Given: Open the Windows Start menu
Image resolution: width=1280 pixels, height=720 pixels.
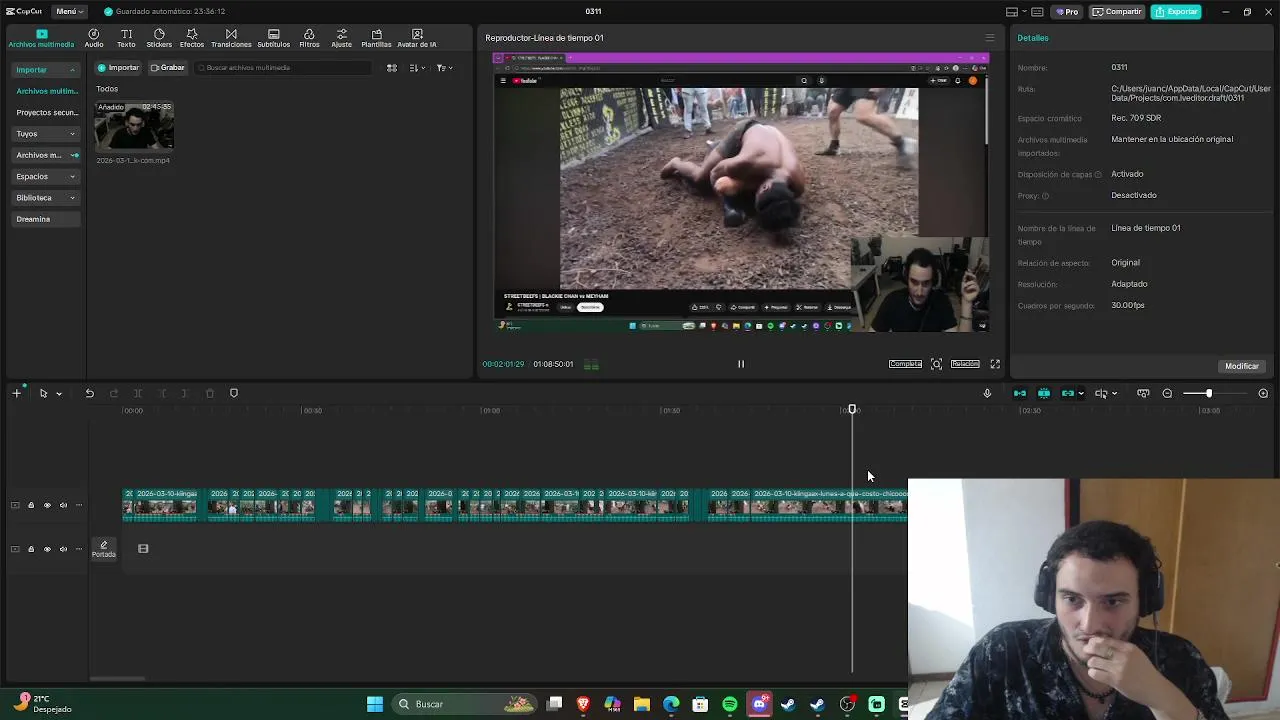Looking at the screenshot, I should click(375, 704).
